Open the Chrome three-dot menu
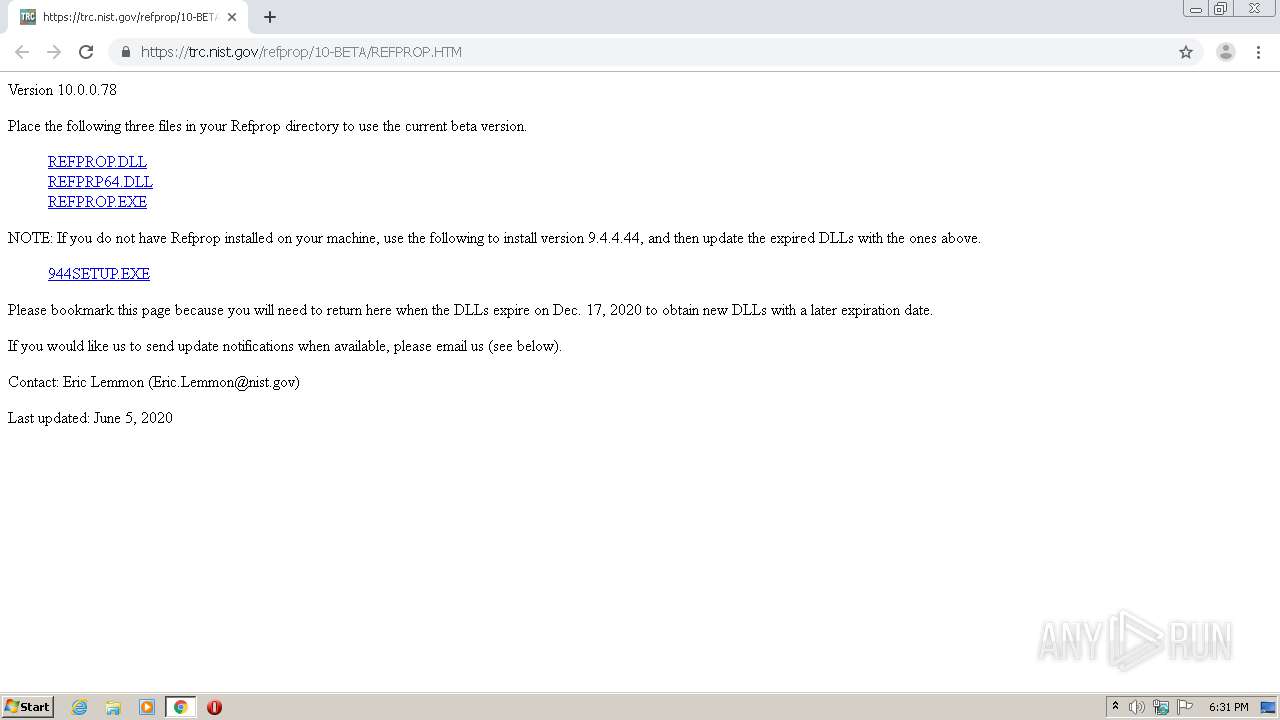This screenshot has width=1280, height=720. point(1258,52)
